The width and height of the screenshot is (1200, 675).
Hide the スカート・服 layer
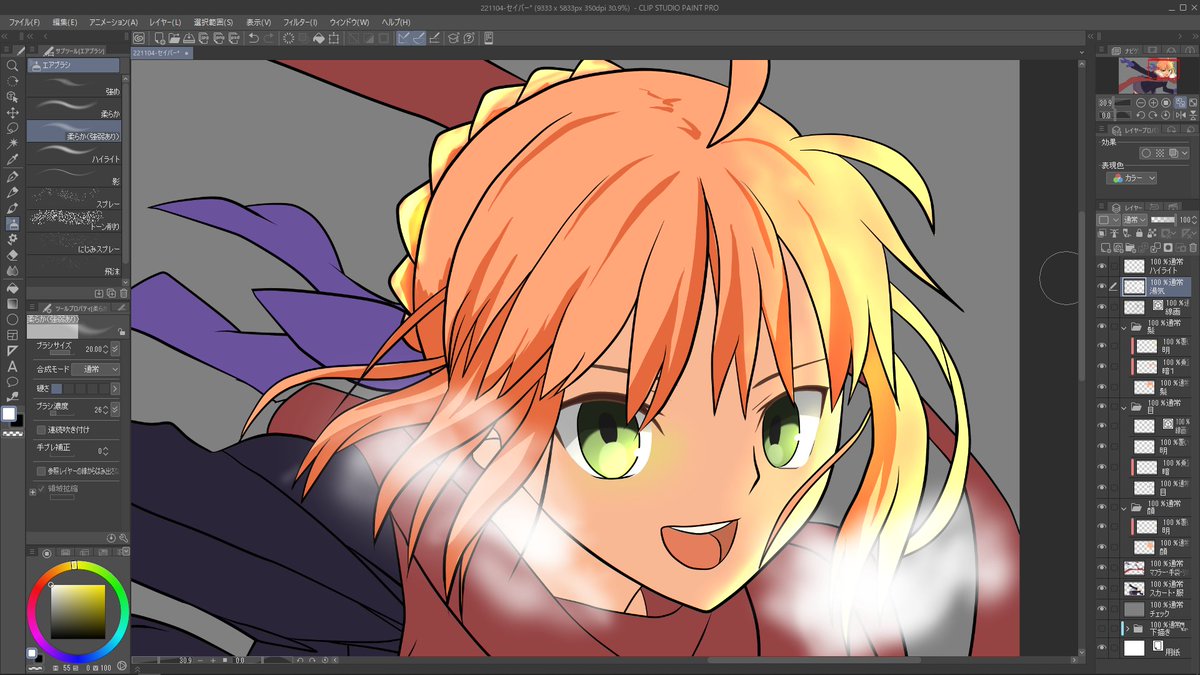pyautogui.click(x=1102, y=587)
